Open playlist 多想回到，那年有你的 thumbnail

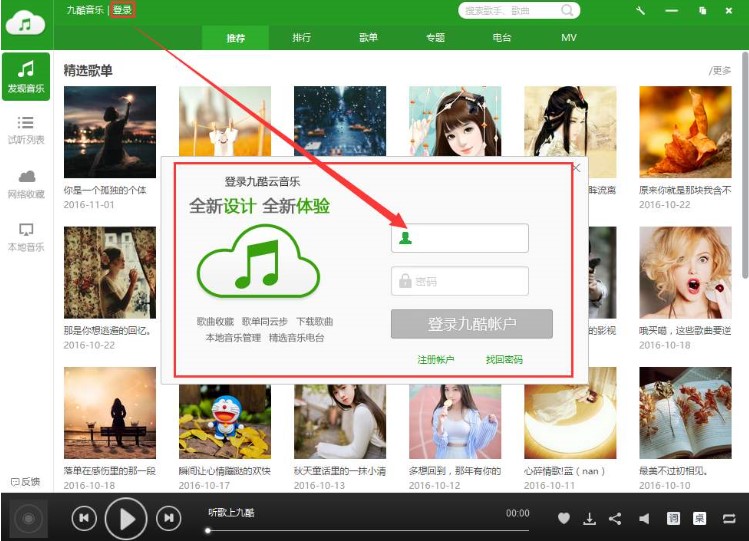point(455,422)
